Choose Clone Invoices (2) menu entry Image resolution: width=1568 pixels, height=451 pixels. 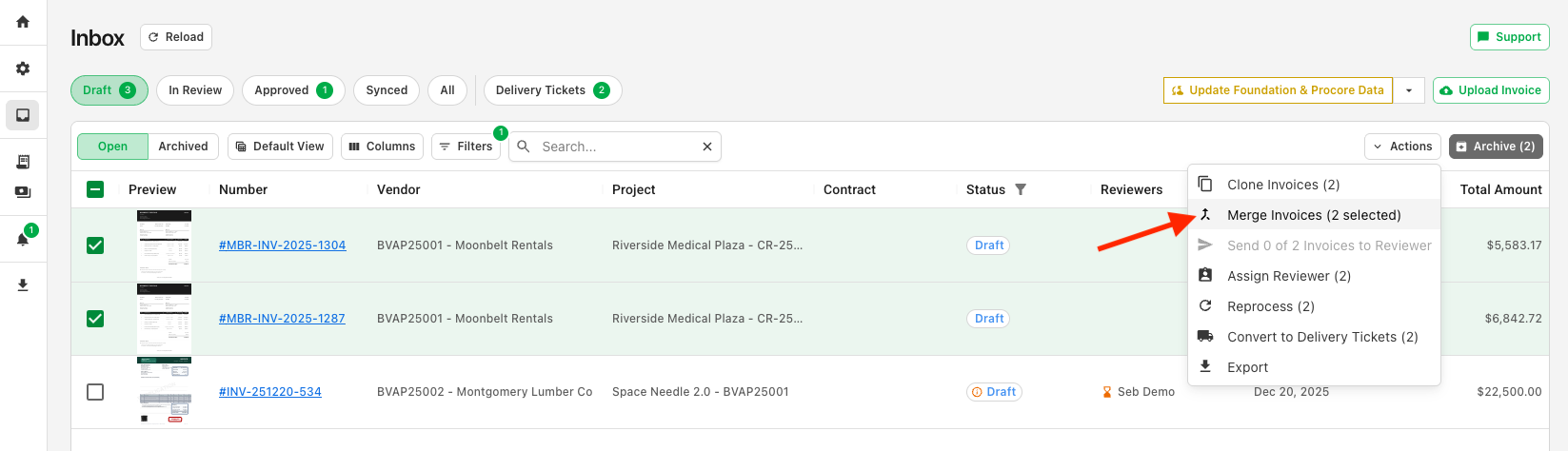pos(1314,185)
